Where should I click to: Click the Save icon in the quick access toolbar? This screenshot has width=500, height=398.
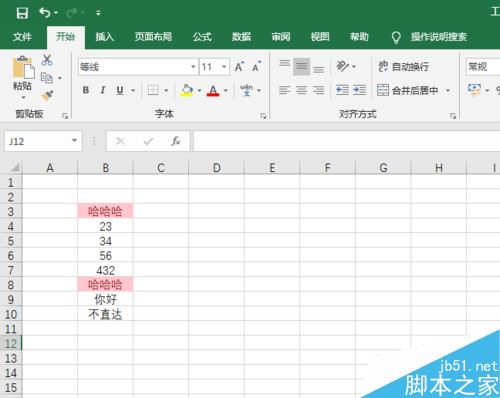[22, 13]
